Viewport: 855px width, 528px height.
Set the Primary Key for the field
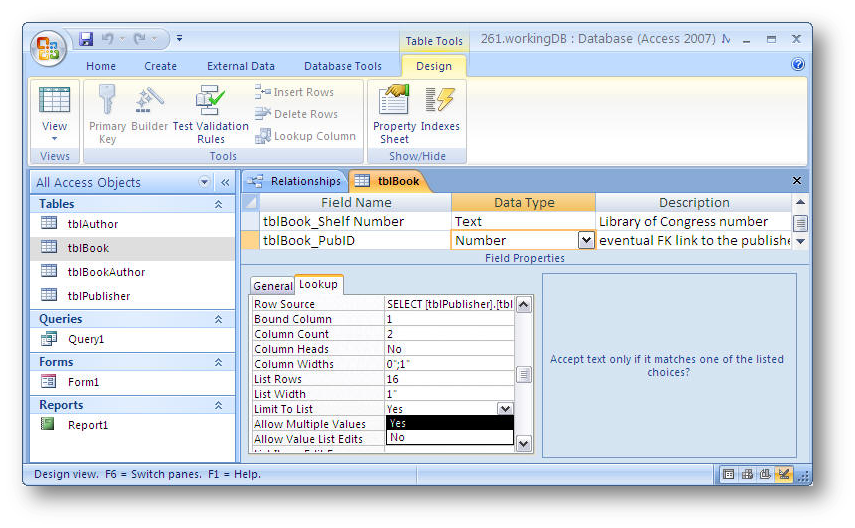coord(107,113)
